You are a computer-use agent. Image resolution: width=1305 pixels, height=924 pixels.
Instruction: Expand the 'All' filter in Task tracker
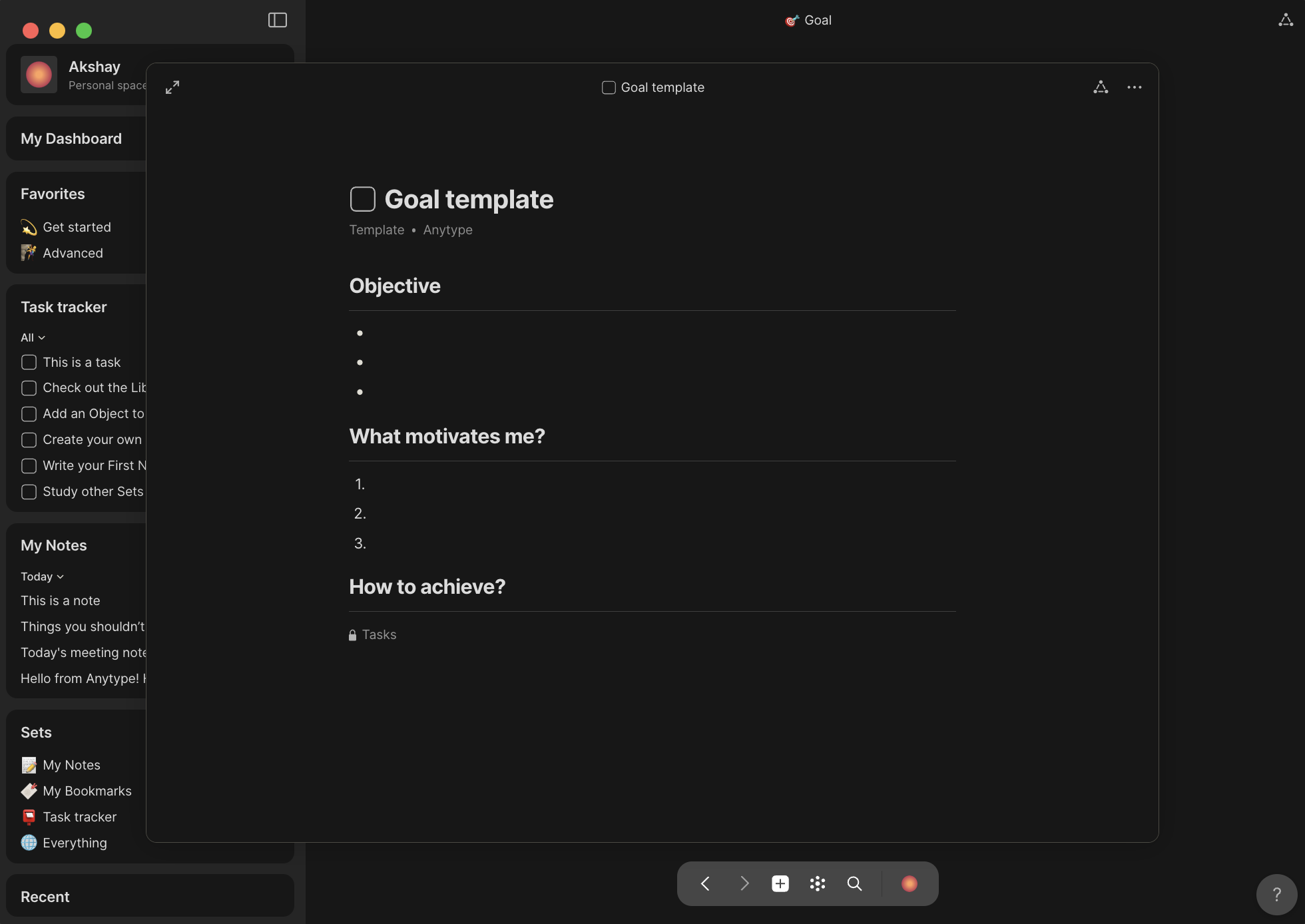pyautogui.click(x=33, y=338)
